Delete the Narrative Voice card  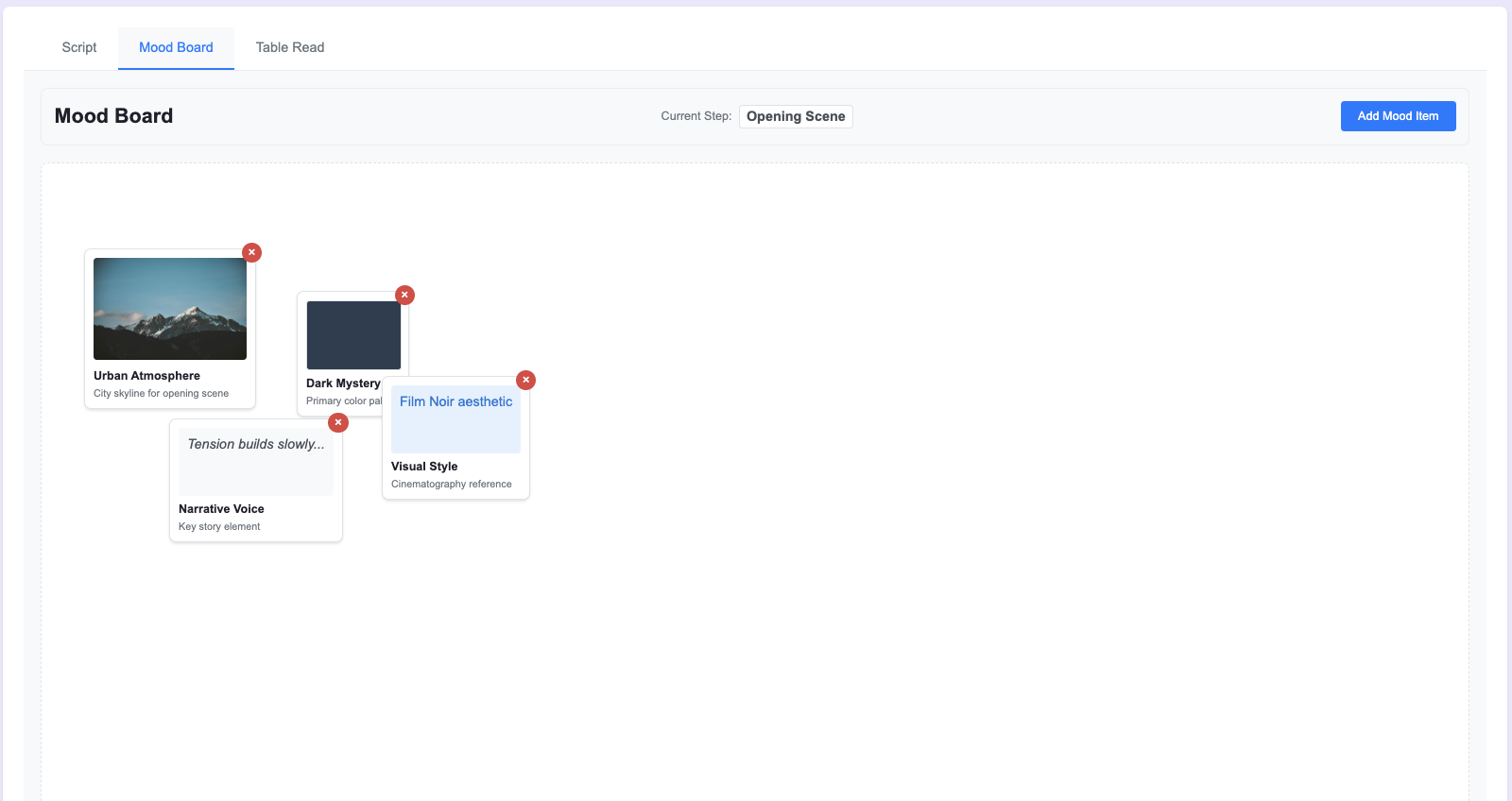337,422
